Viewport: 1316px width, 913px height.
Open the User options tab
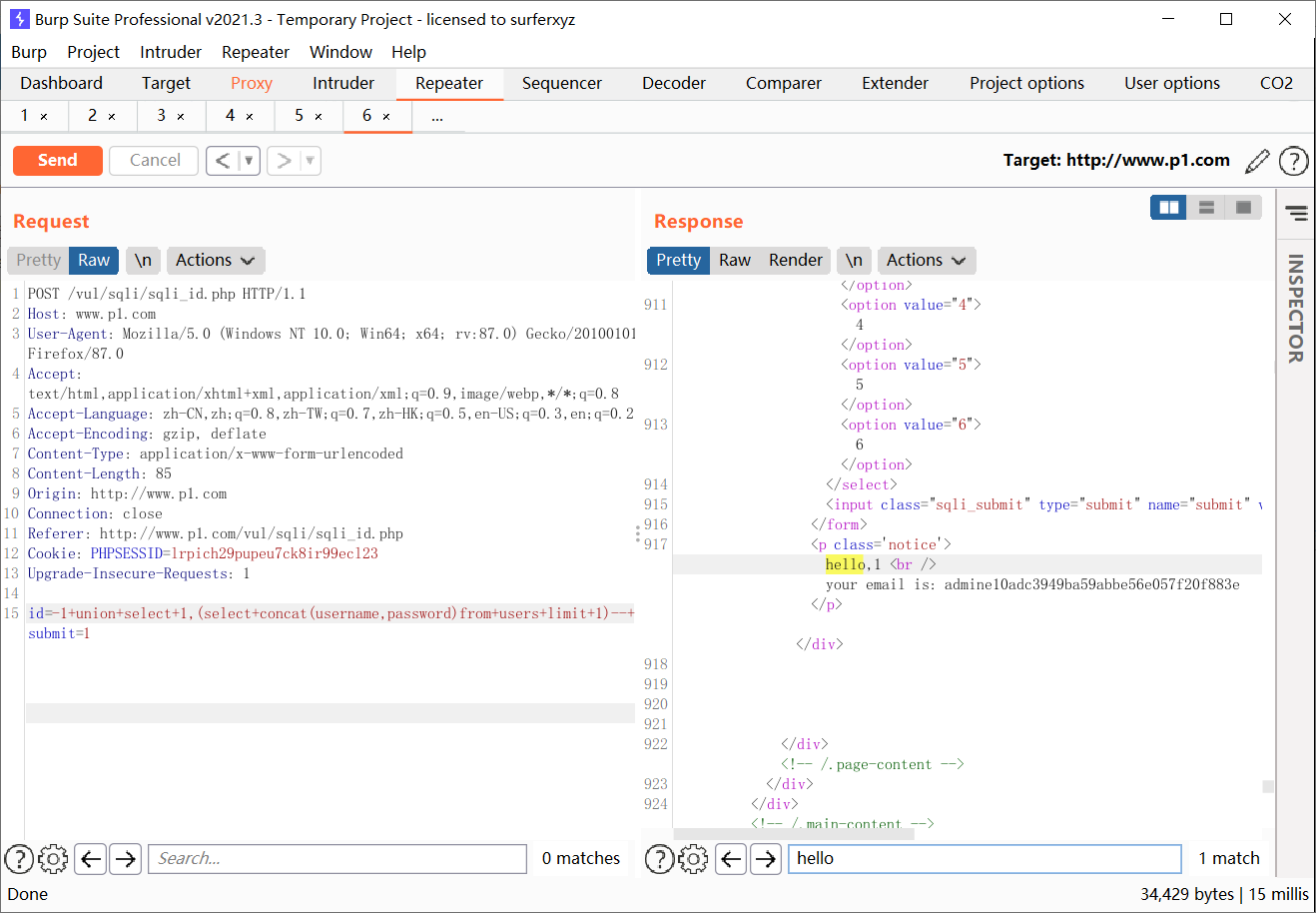[1172, 83]
